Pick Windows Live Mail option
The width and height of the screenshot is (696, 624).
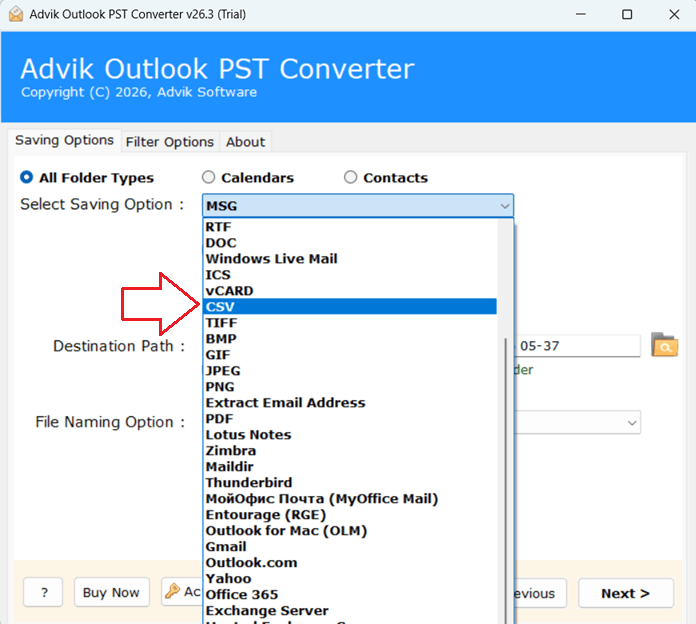350,259
